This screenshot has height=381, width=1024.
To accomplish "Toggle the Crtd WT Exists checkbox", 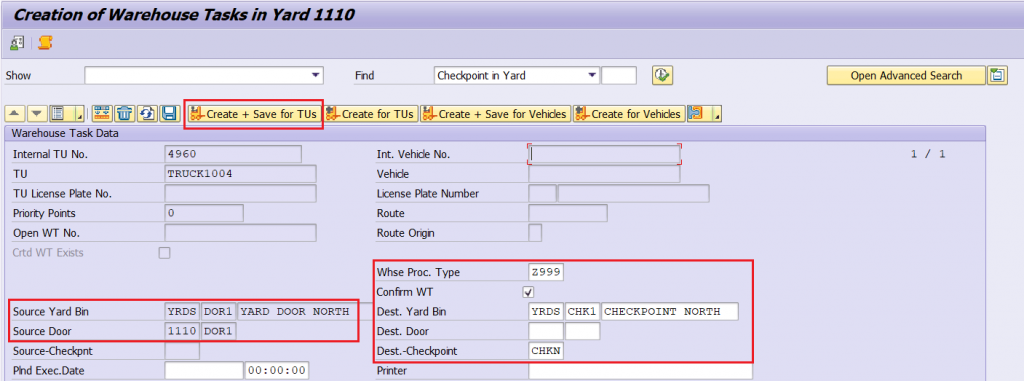I will 165,253.
